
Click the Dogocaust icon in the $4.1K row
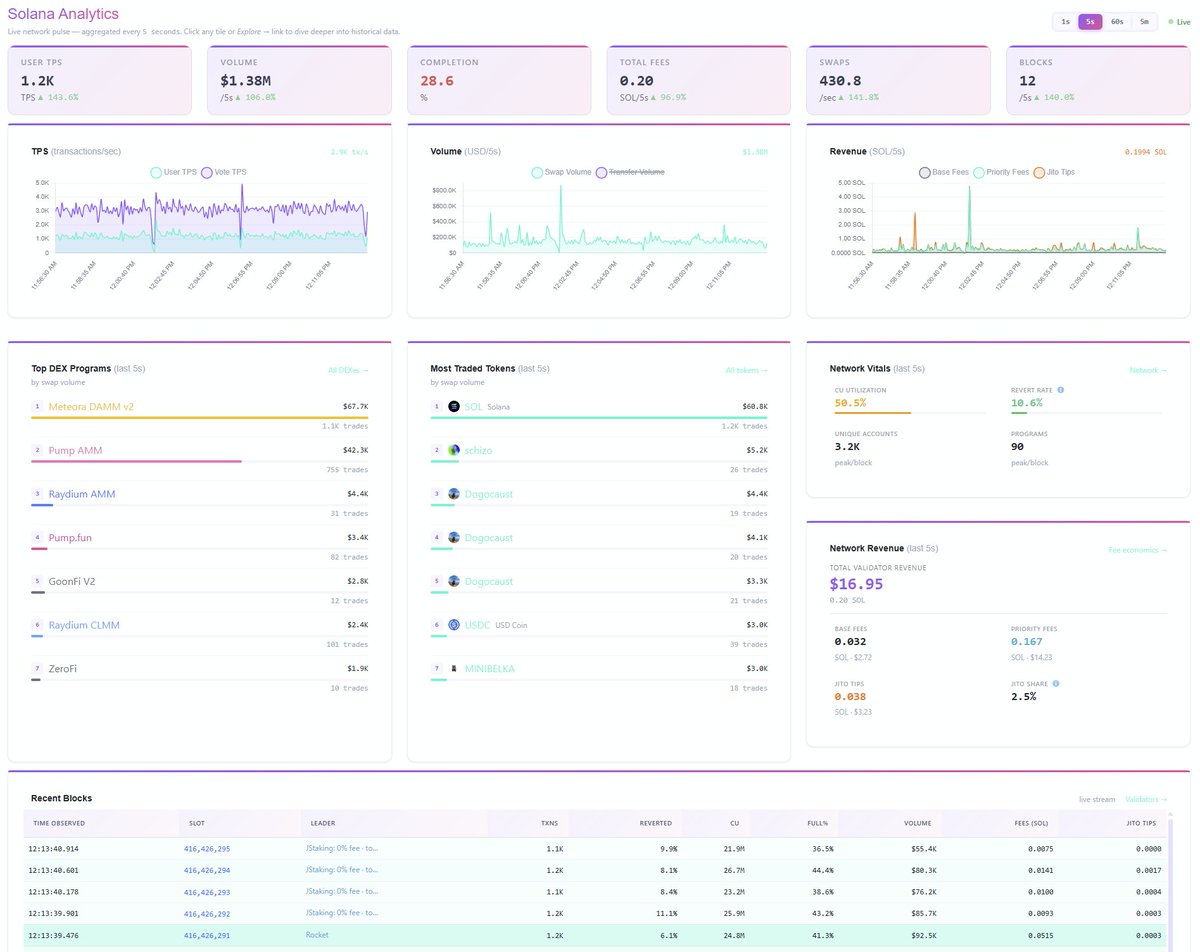[454, 537]
